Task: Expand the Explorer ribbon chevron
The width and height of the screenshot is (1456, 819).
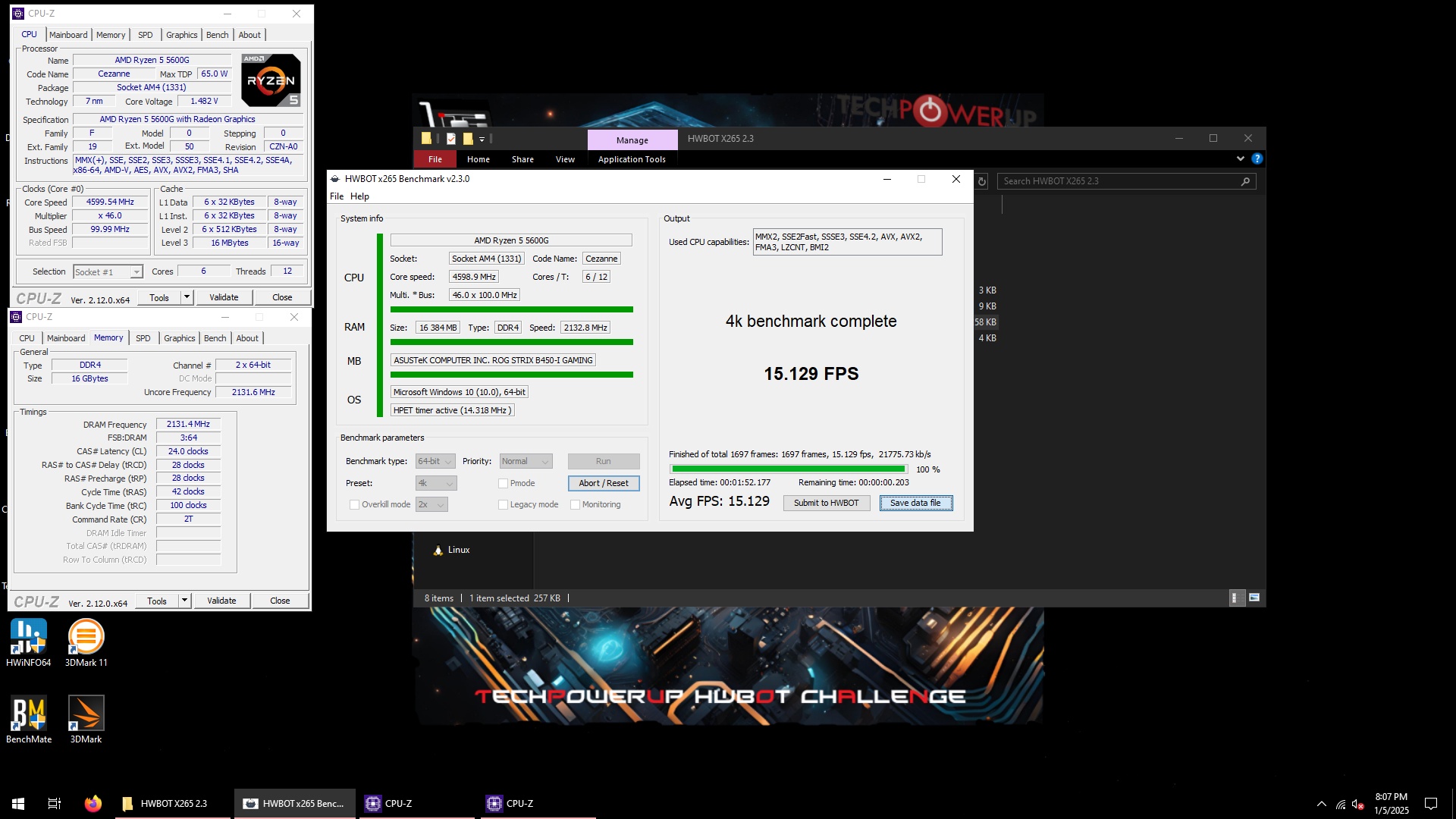Action: [1241, 158]
